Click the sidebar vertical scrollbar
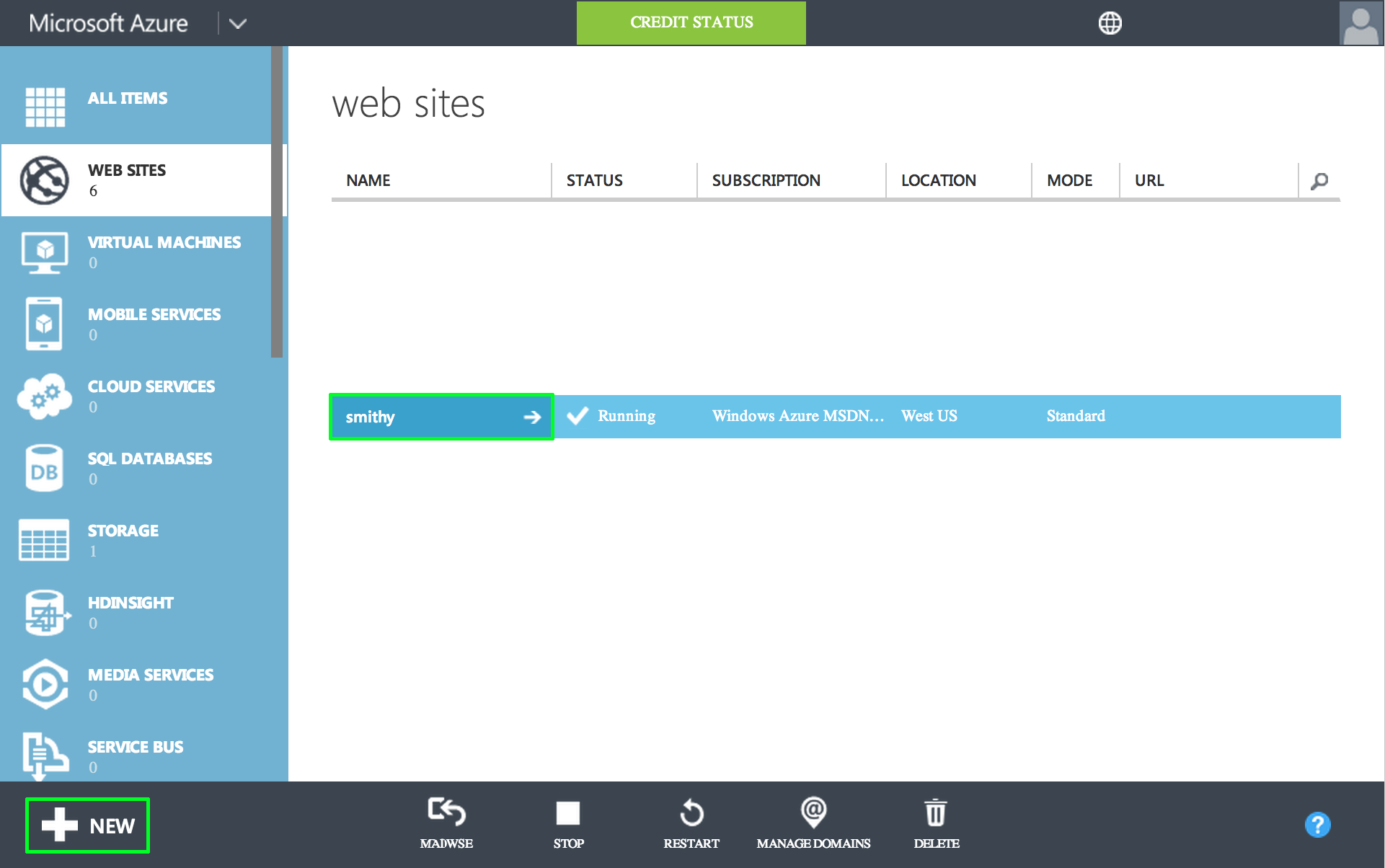Viewport: 1385px width, 868px height. [277, 202]
